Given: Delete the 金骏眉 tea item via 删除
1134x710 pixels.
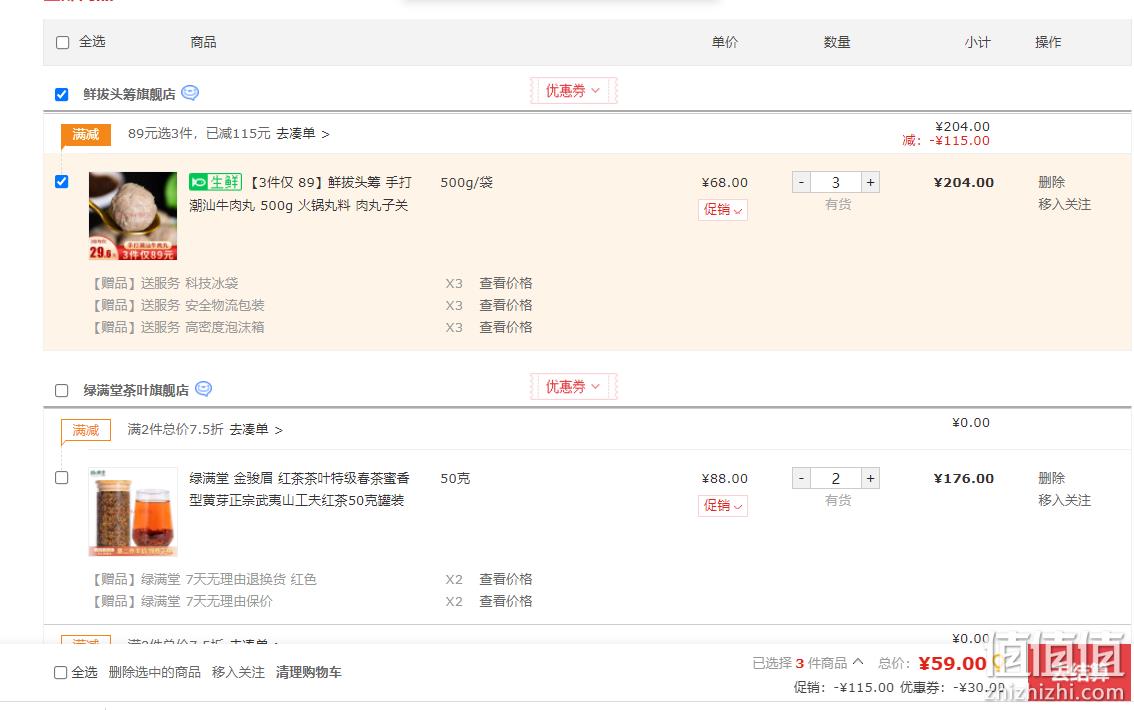Looking at the screenshot, I should [1052, 479].
